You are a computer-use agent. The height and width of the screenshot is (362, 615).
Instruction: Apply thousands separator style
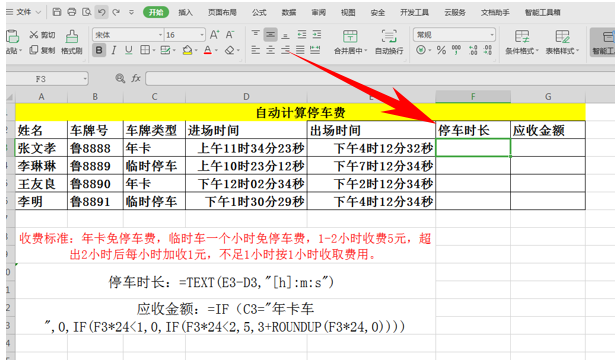tap(456, 50)
